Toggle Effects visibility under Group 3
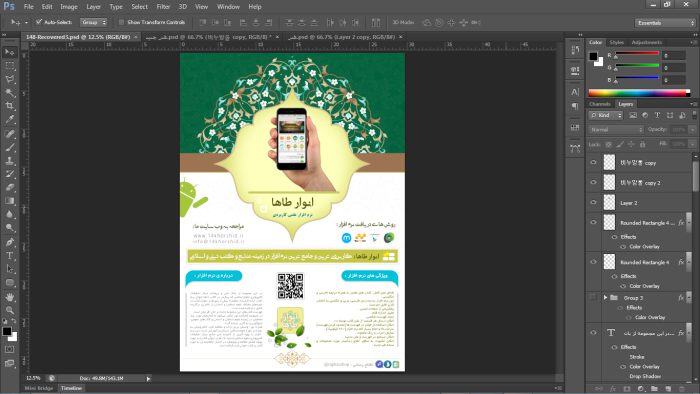The width and height of the screenshot is (700, 394). 620,308
